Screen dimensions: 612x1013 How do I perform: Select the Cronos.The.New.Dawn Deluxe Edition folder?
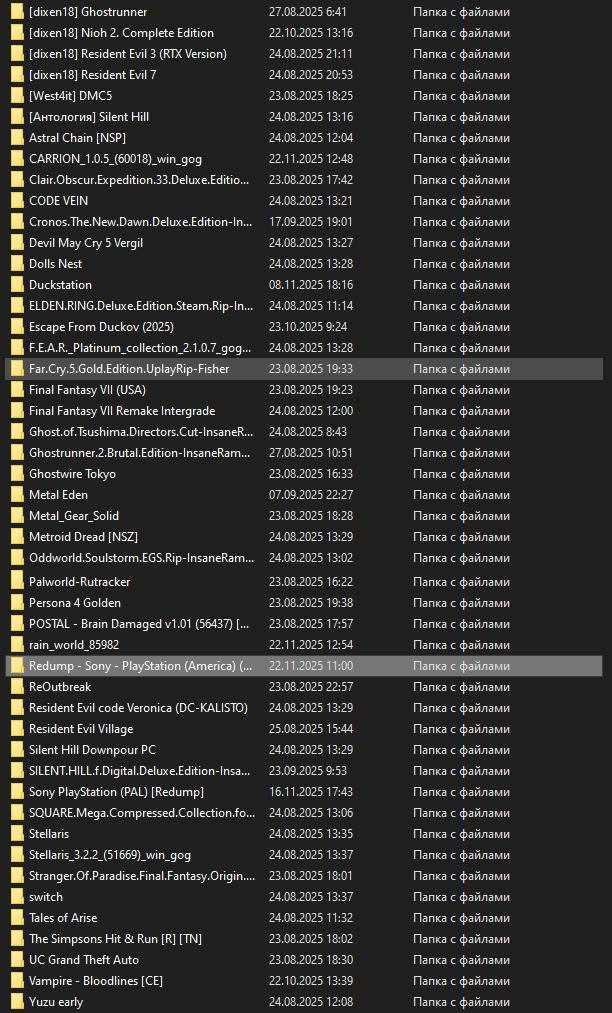coord(141,222)
